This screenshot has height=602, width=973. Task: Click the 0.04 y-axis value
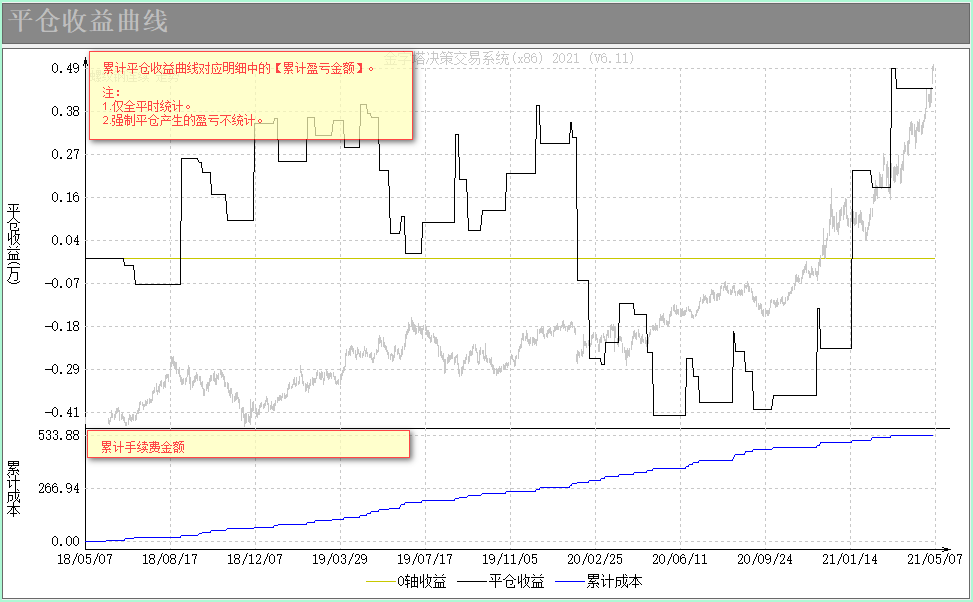pos(65,241)
